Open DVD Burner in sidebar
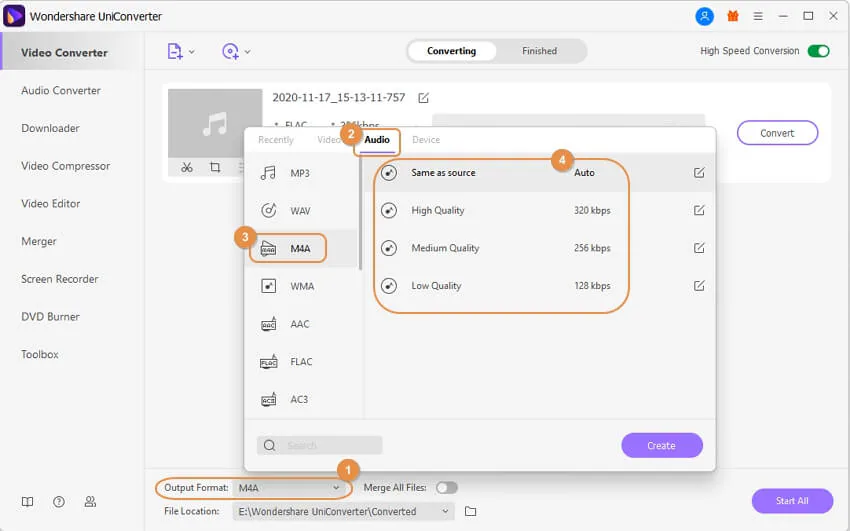Viewport: 850px width, 531px height. point(50,316)
